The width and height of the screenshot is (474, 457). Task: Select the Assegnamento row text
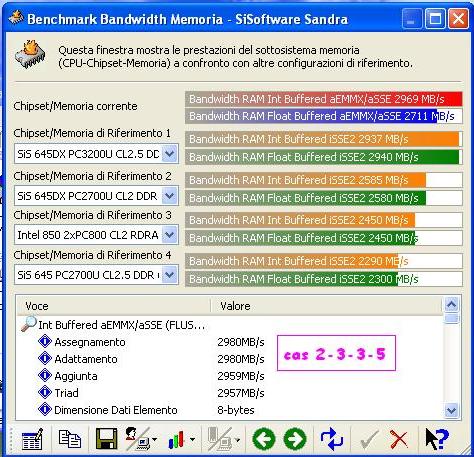pos(90,342)
